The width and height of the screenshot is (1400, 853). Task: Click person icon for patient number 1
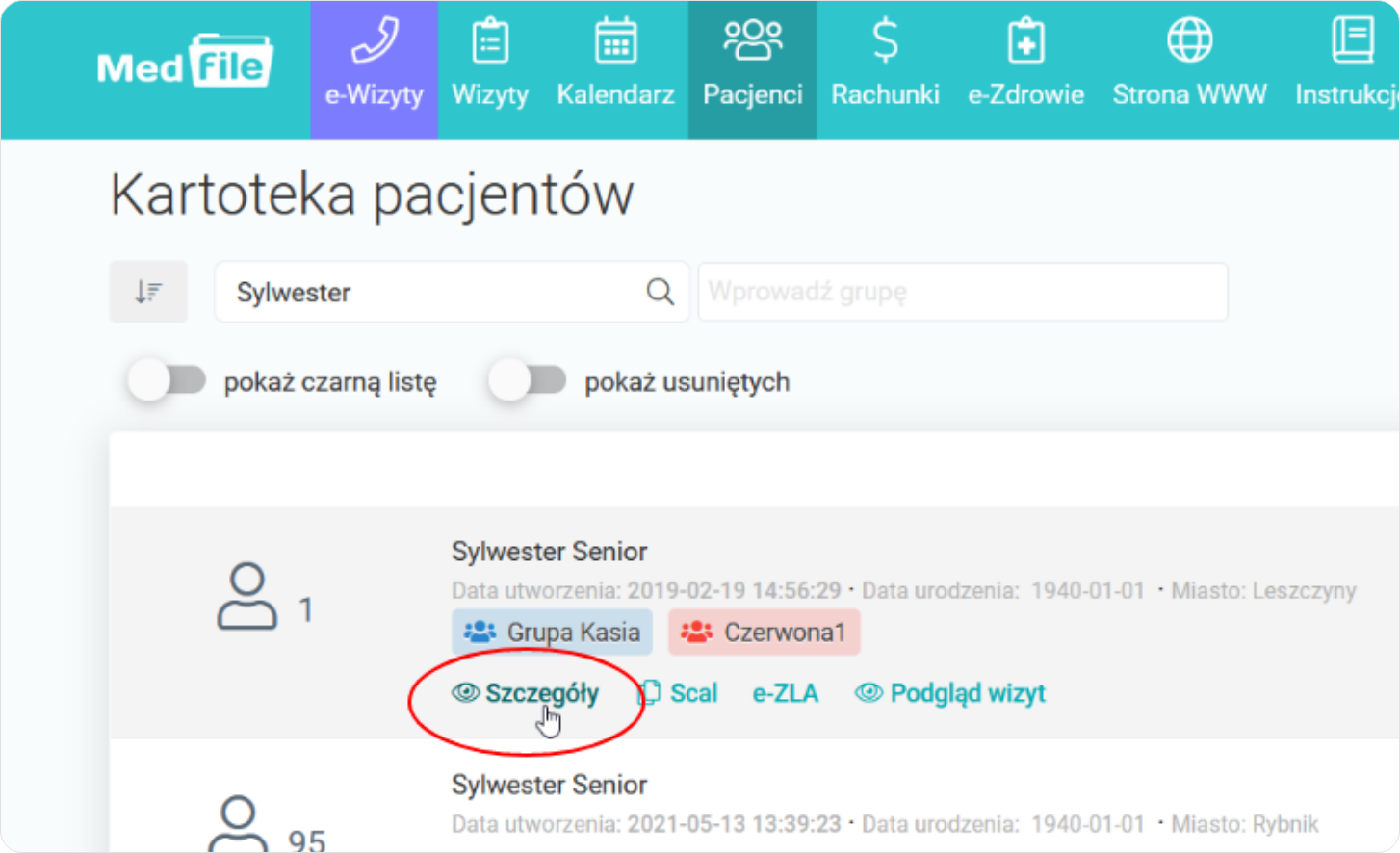click(246, 597)
